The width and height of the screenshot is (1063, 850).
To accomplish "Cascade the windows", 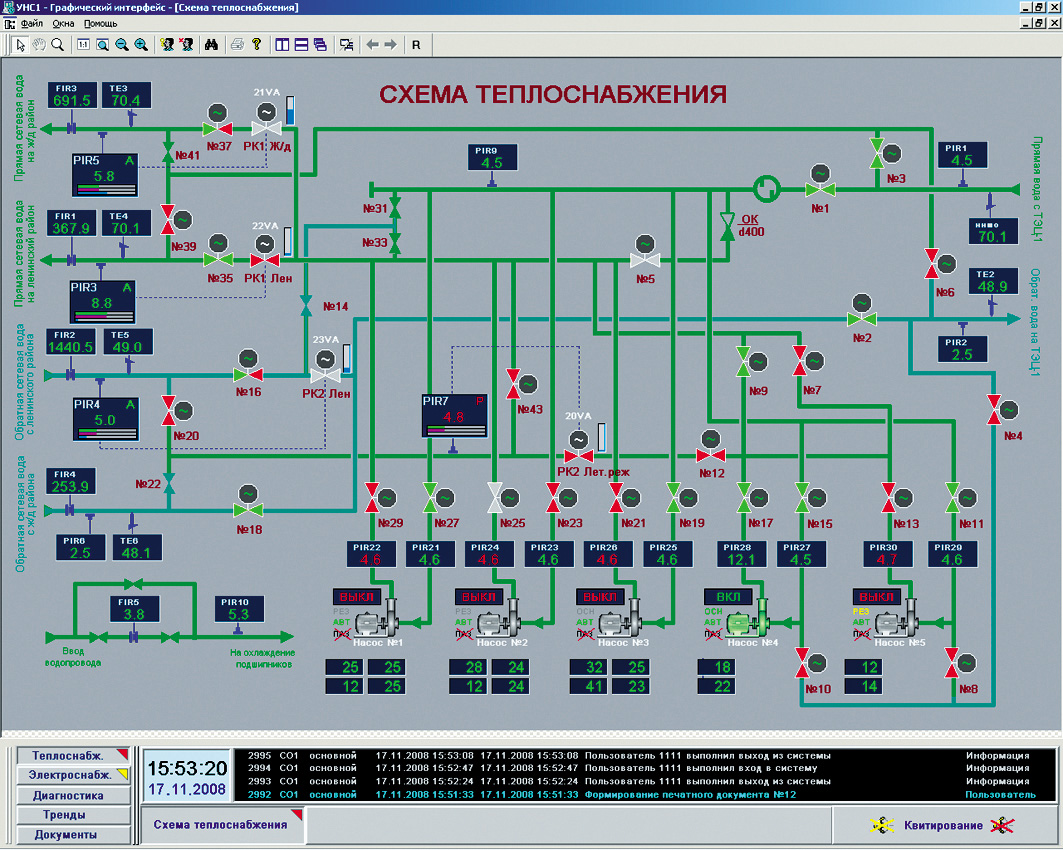I will pos(320,45).
